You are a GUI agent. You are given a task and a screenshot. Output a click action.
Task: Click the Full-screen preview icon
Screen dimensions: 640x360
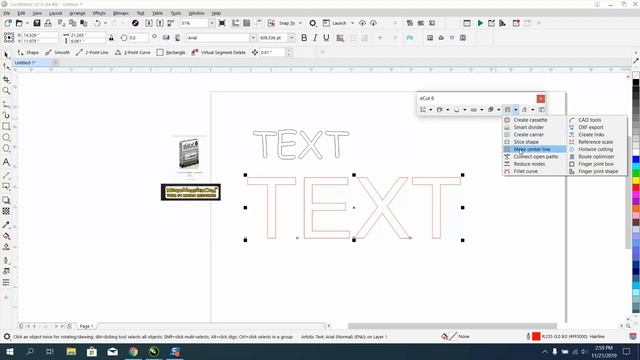pos(222,23)
